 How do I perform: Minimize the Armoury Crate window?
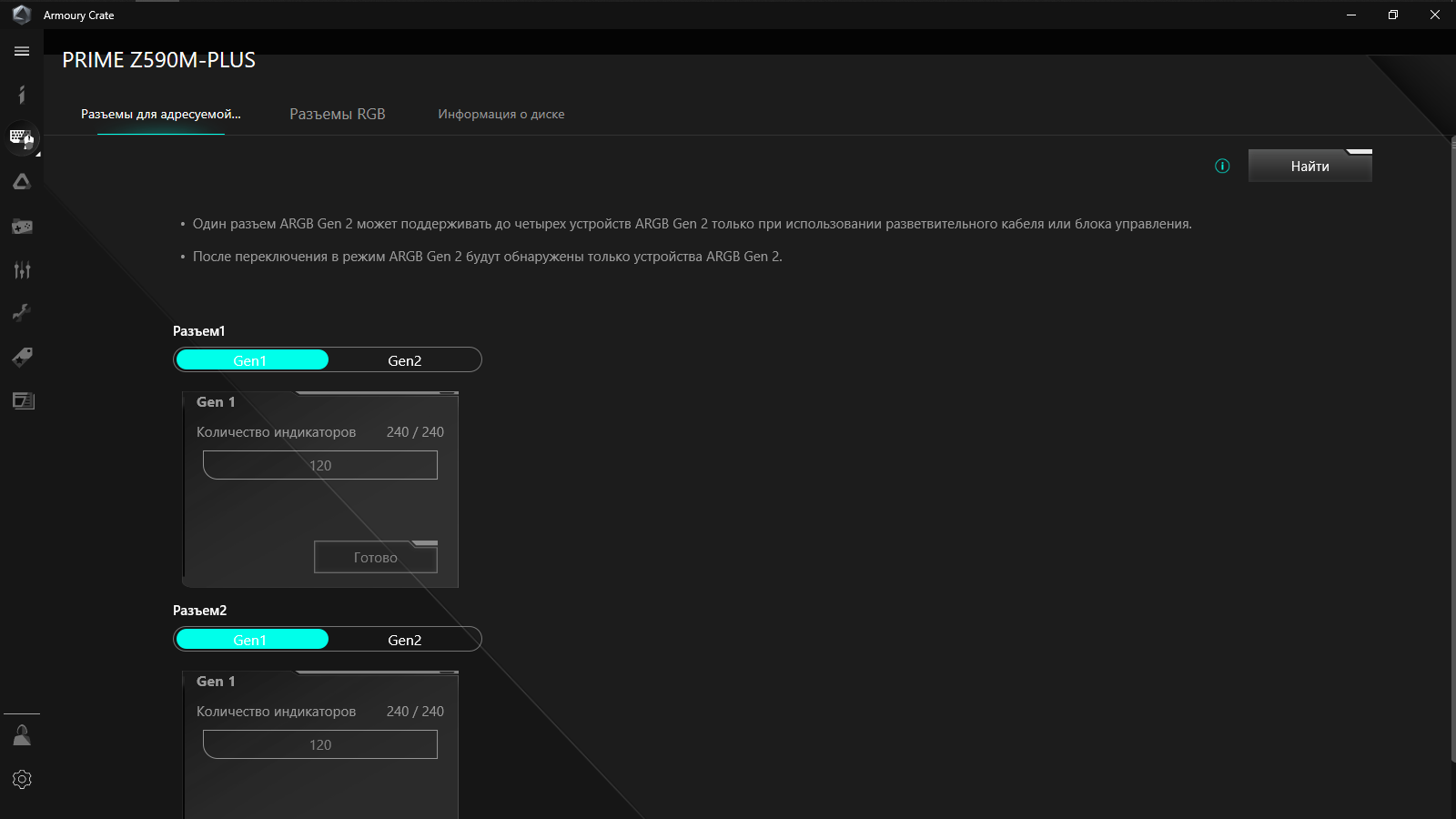pyautogui.click(x=1351, y=15)
